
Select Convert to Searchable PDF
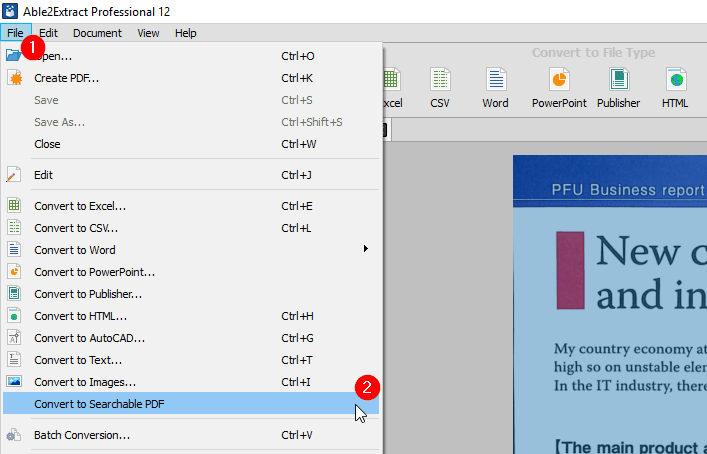[99, 404]
